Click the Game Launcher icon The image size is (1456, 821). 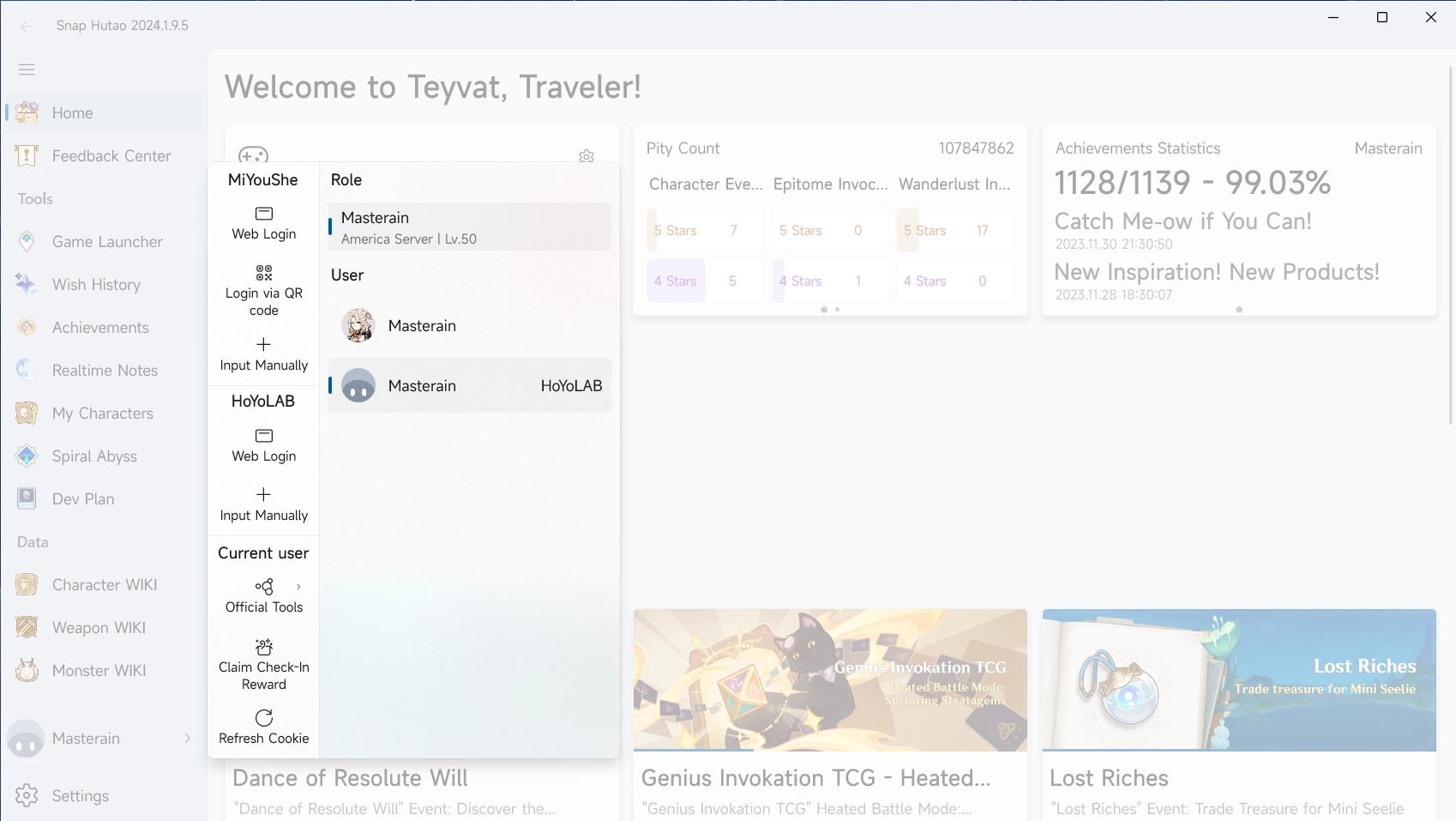[x=27, y=241]
